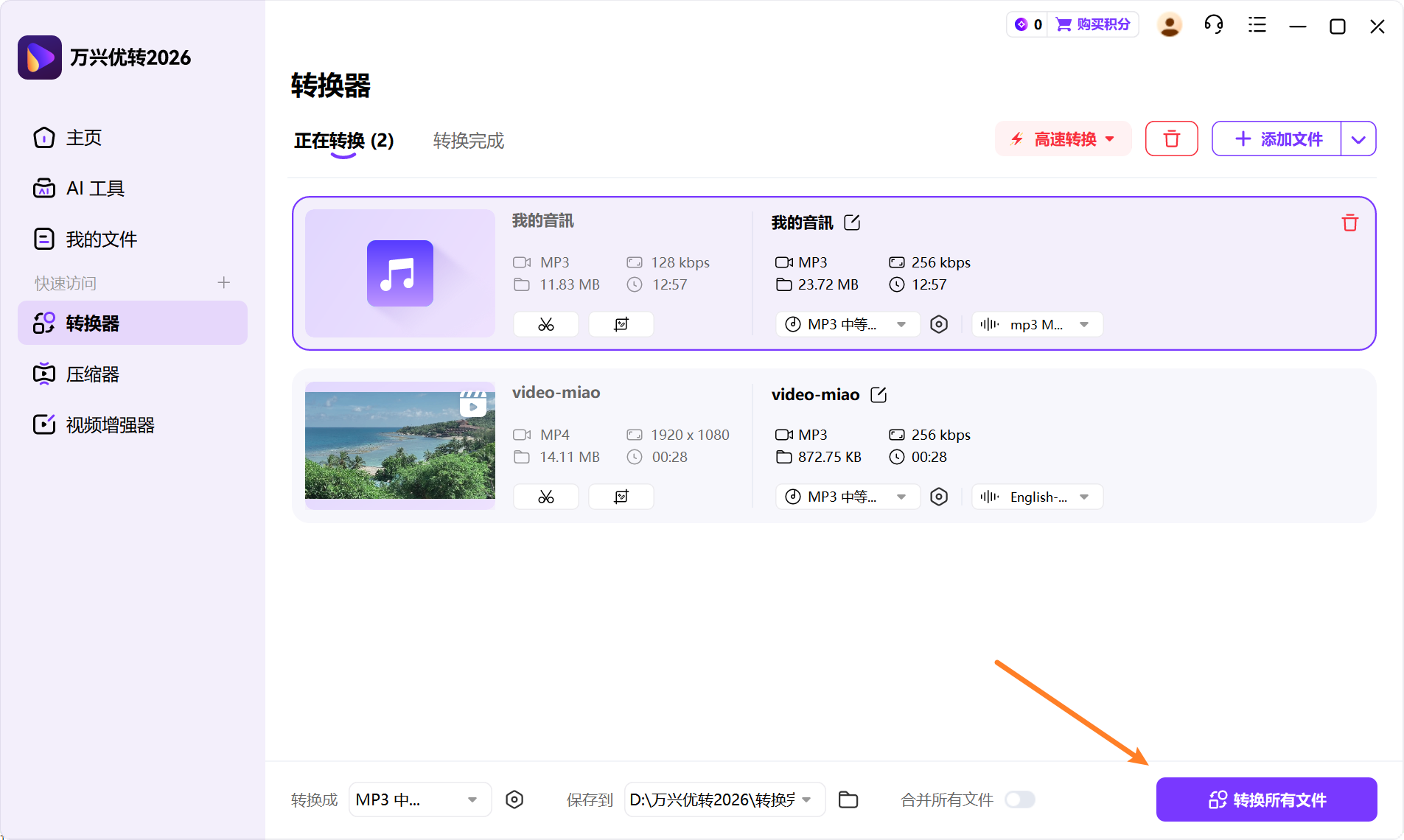Clear all tasks with the red trash button
This screenshot has width=1404, height=840.
tap(1171, 139)
